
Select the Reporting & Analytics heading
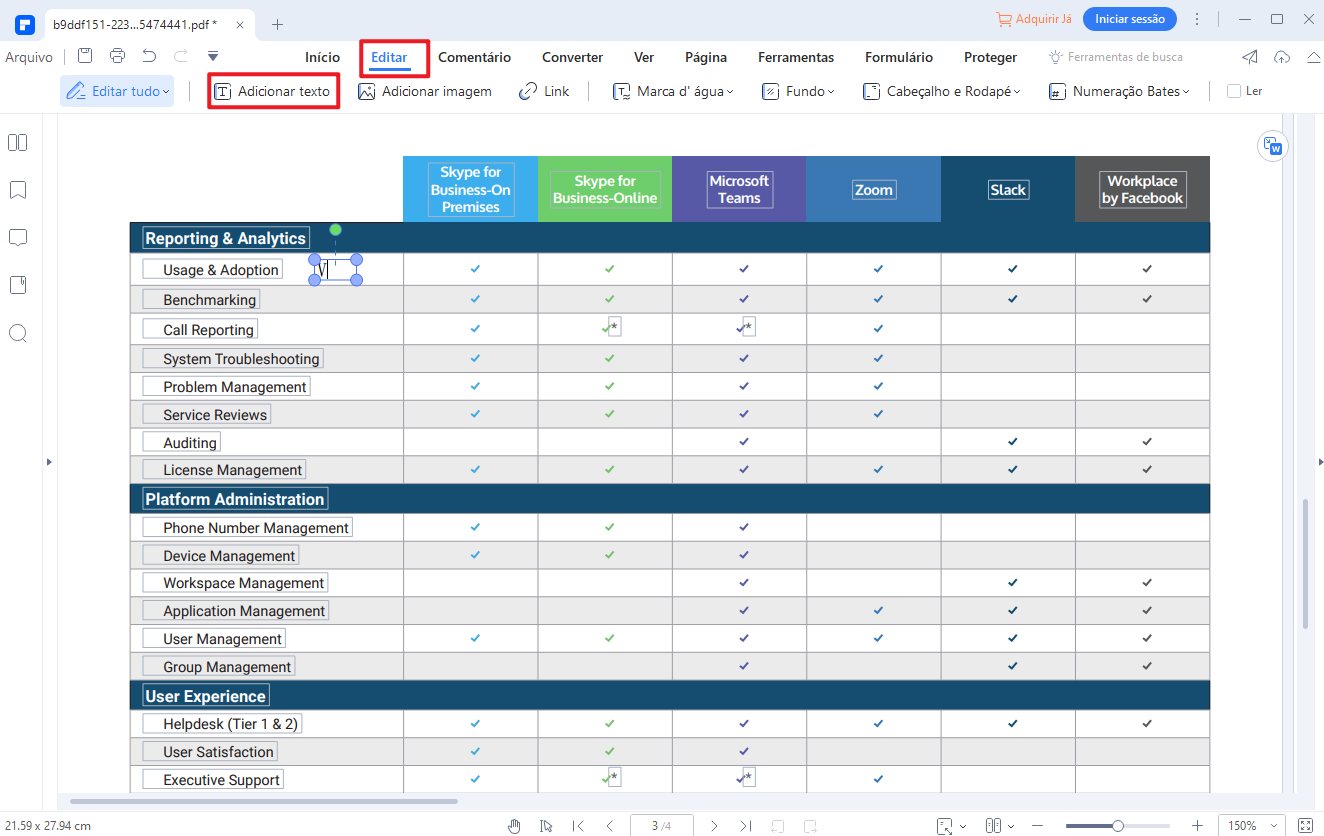click(225, 238)
